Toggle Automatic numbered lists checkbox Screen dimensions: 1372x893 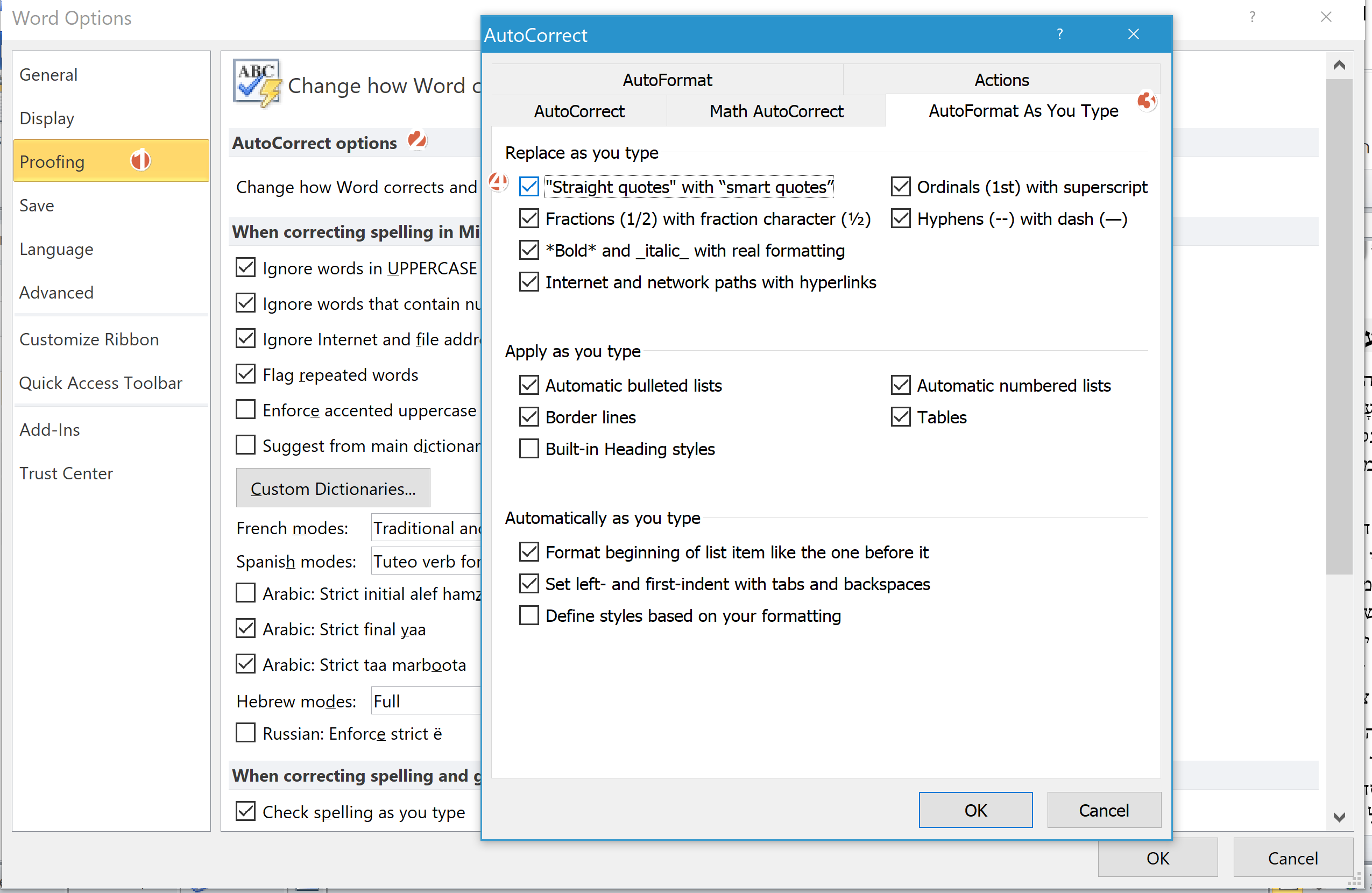click(901, 385)
